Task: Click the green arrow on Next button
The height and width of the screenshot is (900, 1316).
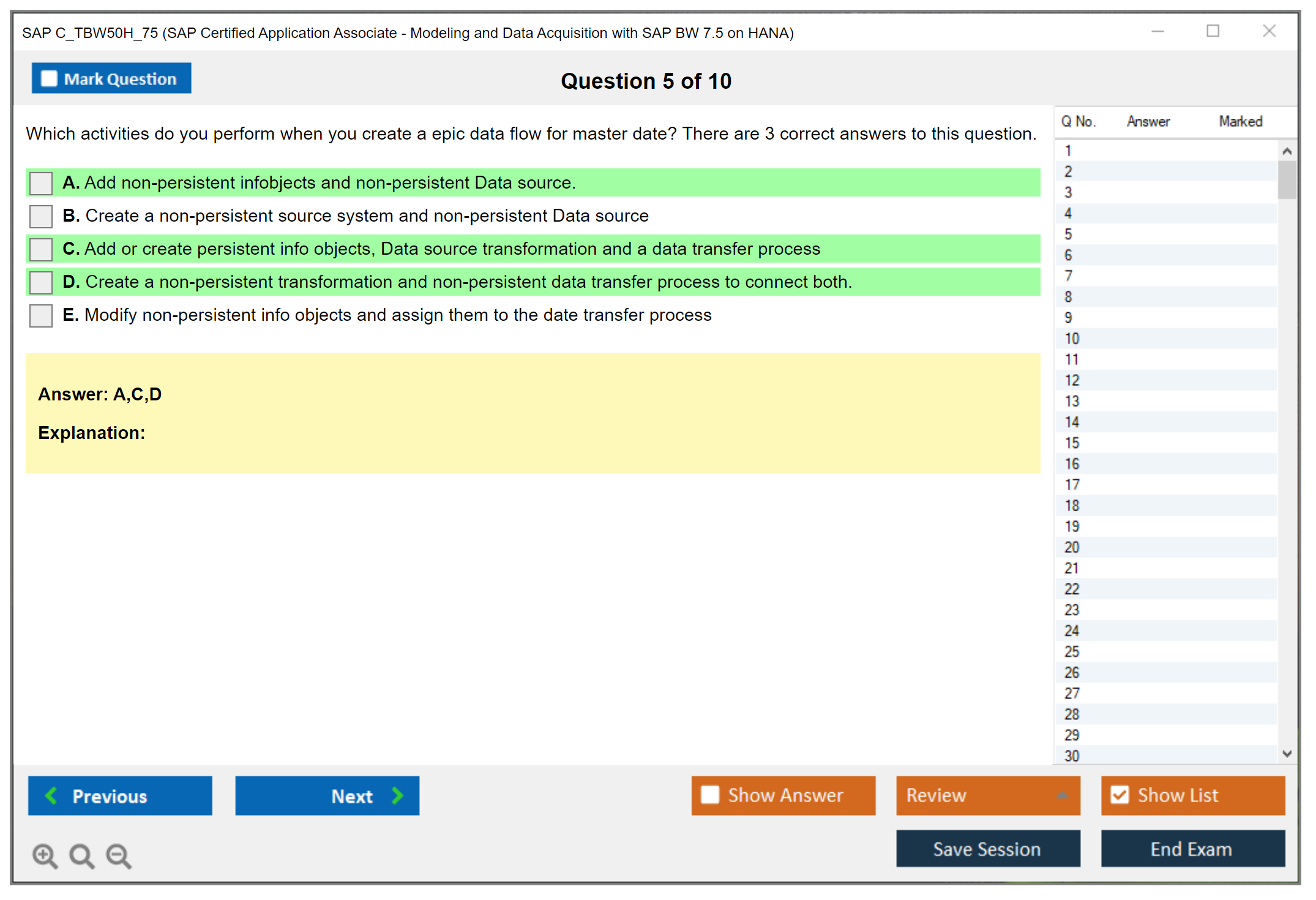Action: click(397, 795)
